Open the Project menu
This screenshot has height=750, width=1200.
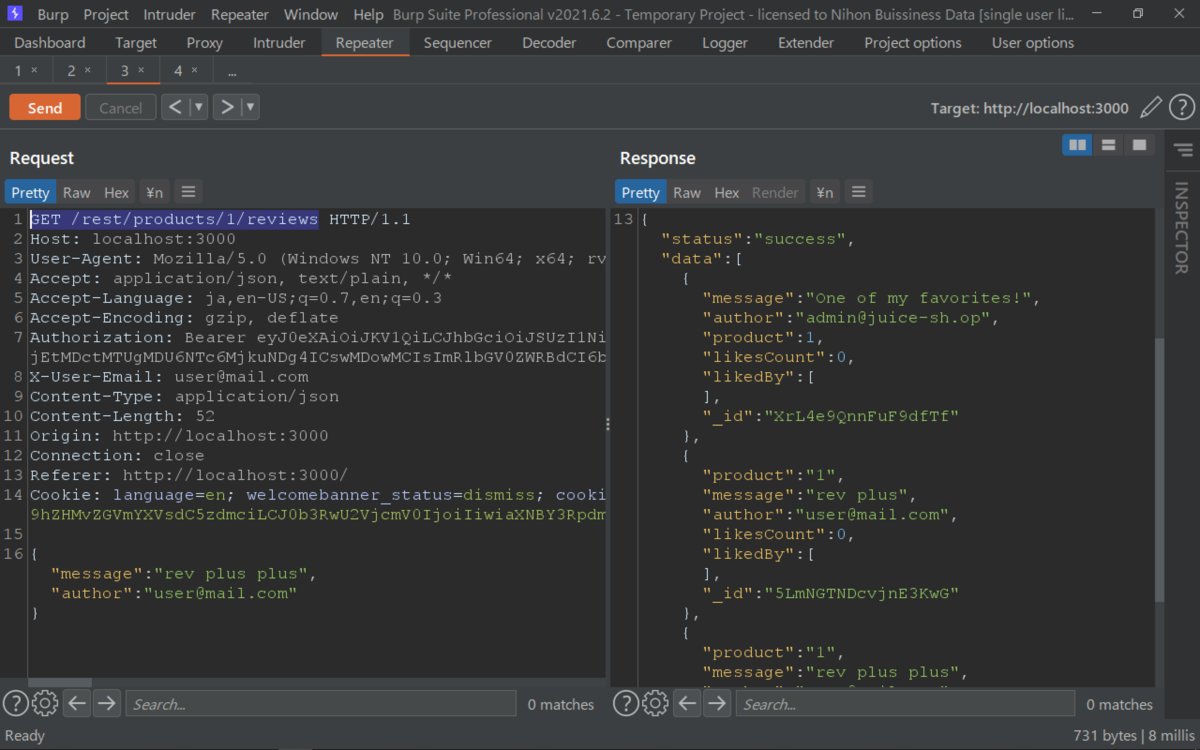click(106, 14)
